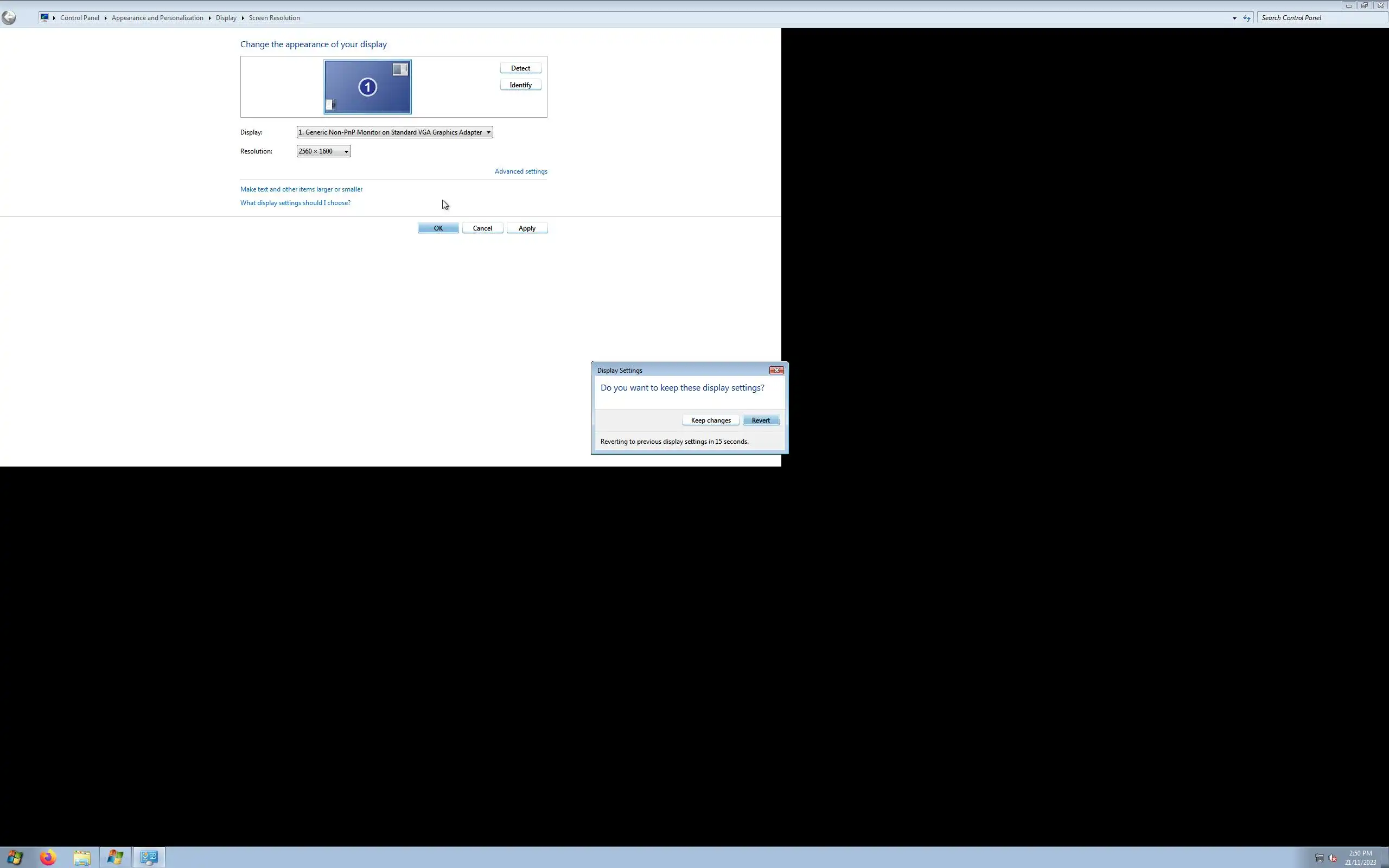The width and height of the screenshot is (1389, 868).
Task: Click the Back navigation arrow
Action: tap(9, 18)
